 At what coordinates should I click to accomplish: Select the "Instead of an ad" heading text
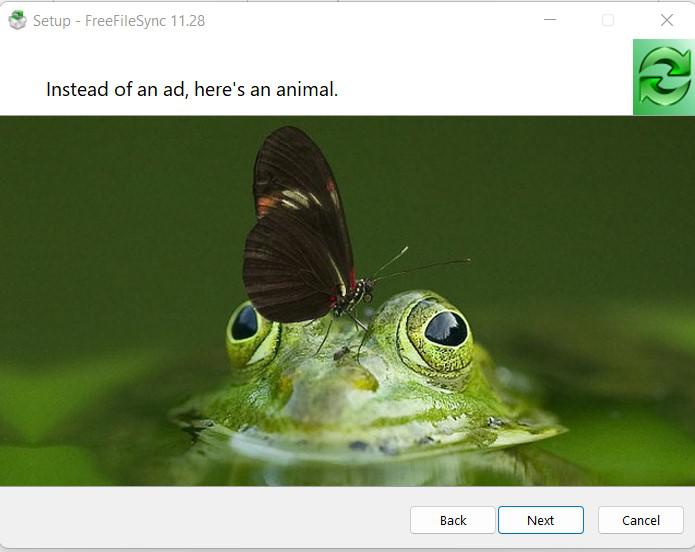pos(192,90)
